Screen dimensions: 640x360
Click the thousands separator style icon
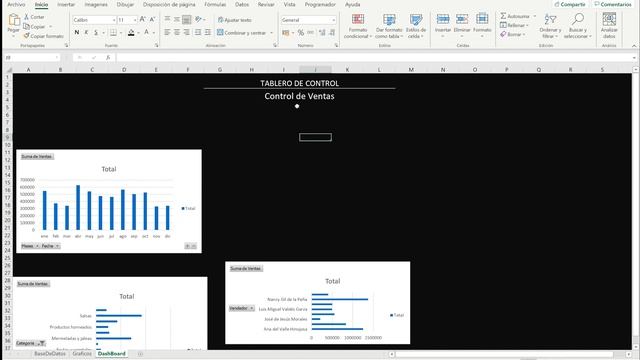click(311, 33)
